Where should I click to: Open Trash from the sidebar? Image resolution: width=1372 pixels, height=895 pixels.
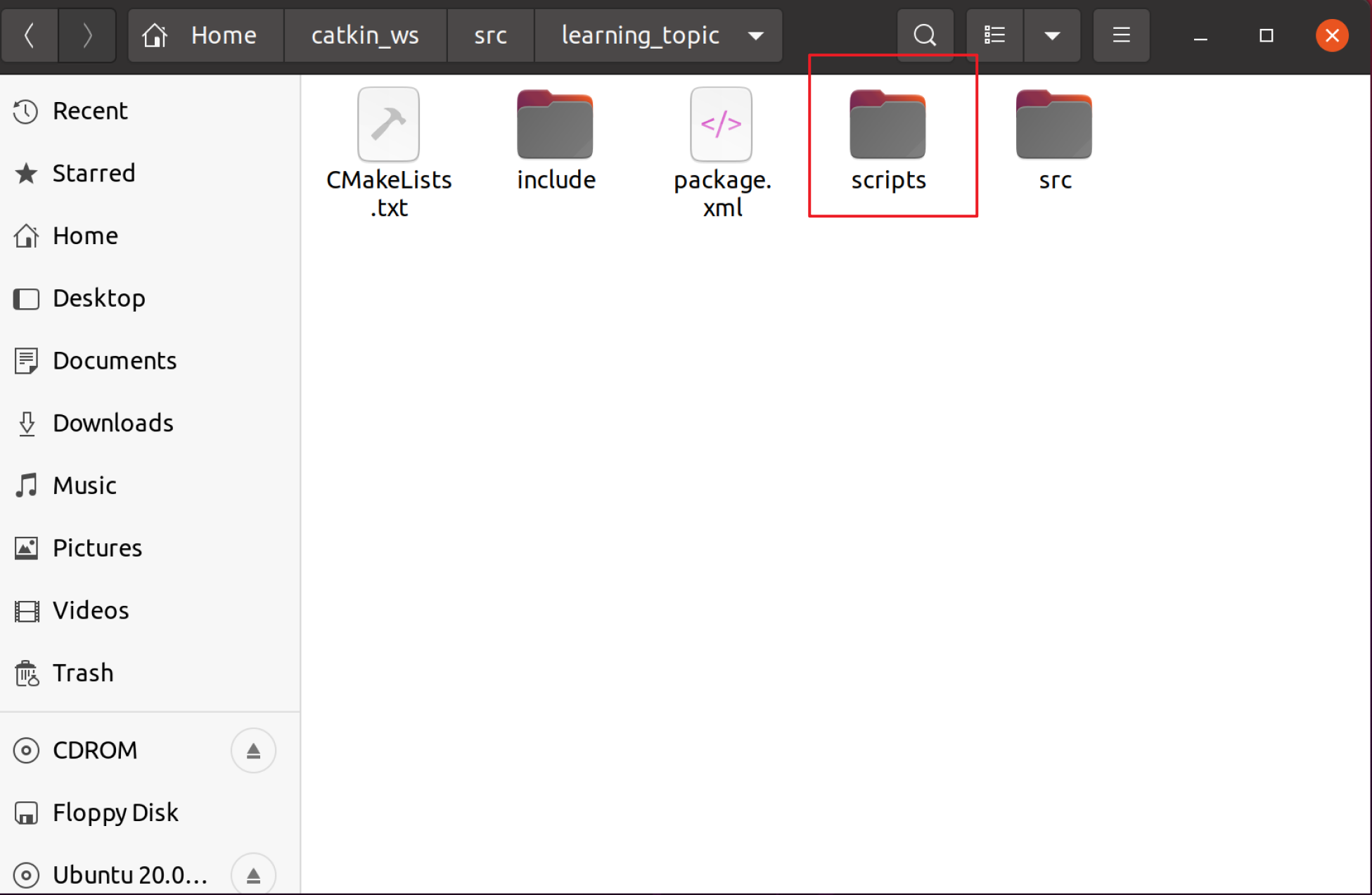pyautogui.click(x=83, y=673)
